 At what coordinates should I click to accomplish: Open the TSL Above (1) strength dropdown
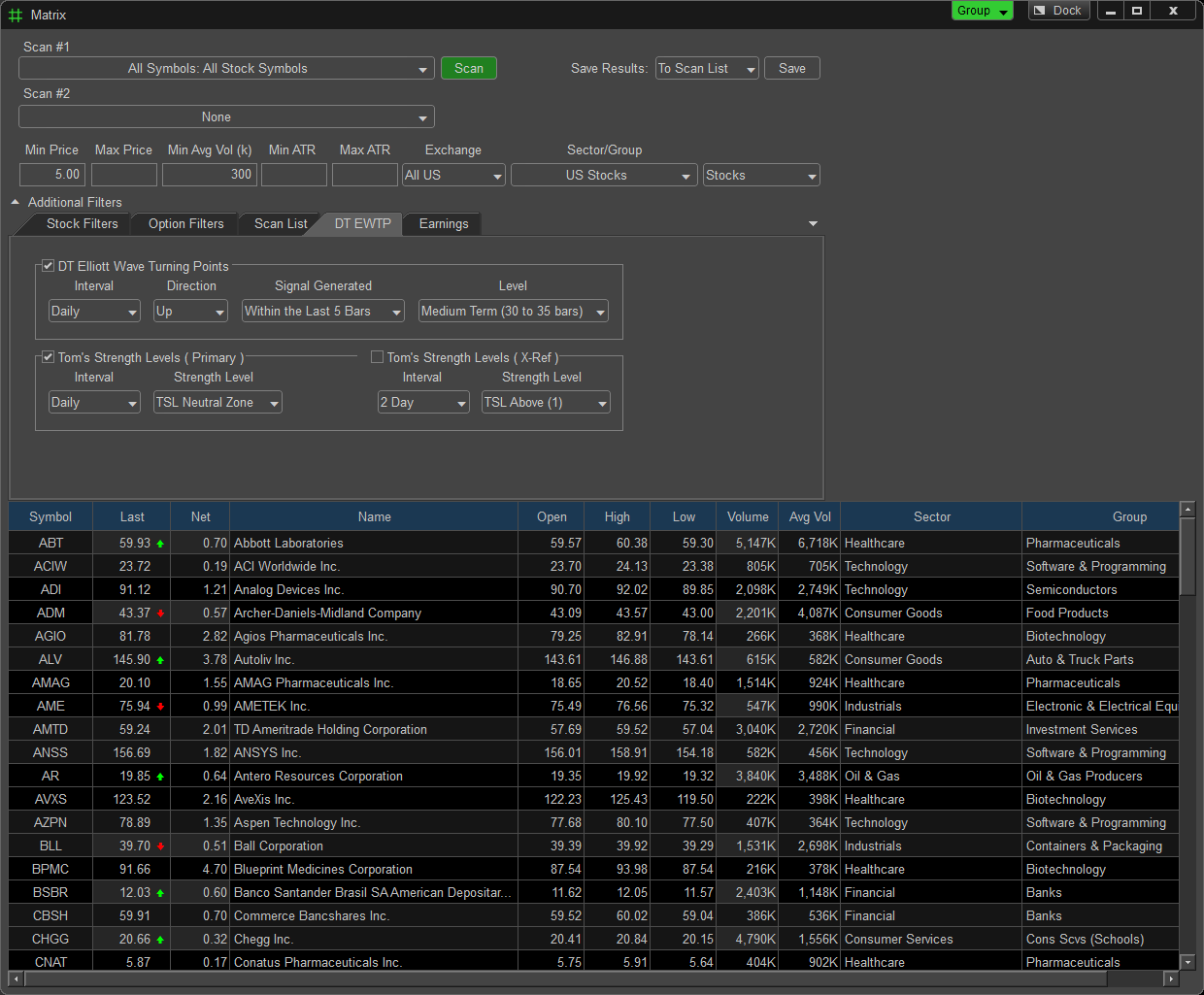pyautogui.click(x=546, y=402)
